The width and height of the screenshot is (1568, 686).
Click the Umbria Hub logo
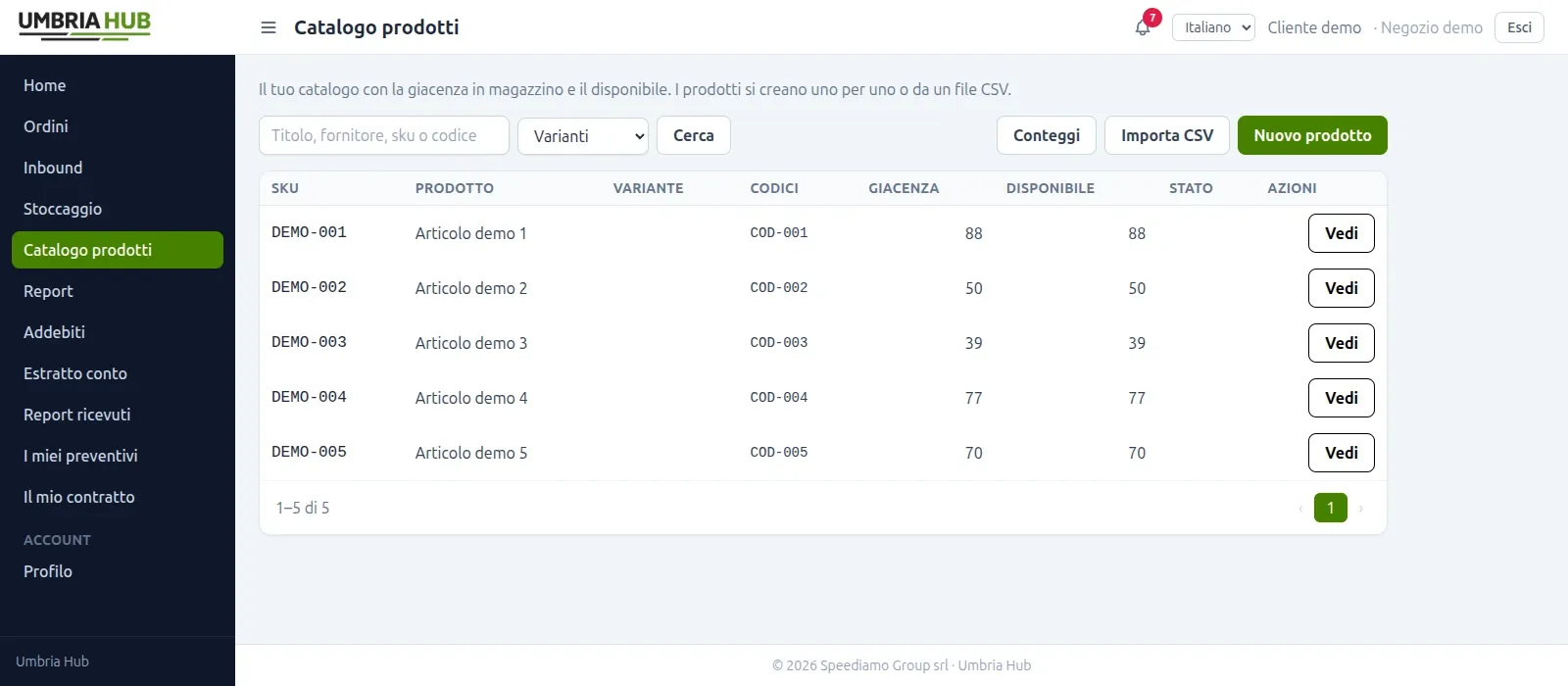[84, 25]
